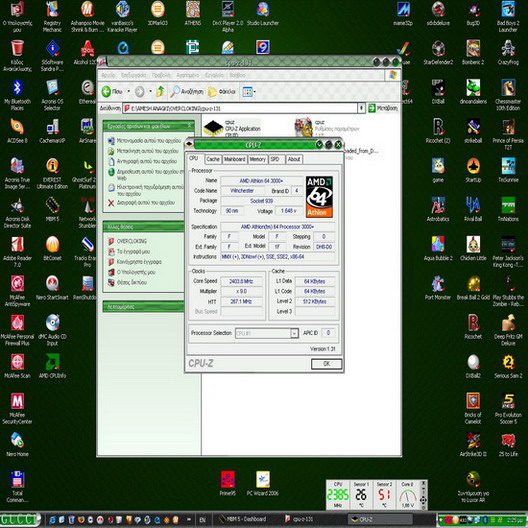Viewport: 528px width, 528px height.
Task: Select AMD CPUInfo desktop icon
Action: 52,366
